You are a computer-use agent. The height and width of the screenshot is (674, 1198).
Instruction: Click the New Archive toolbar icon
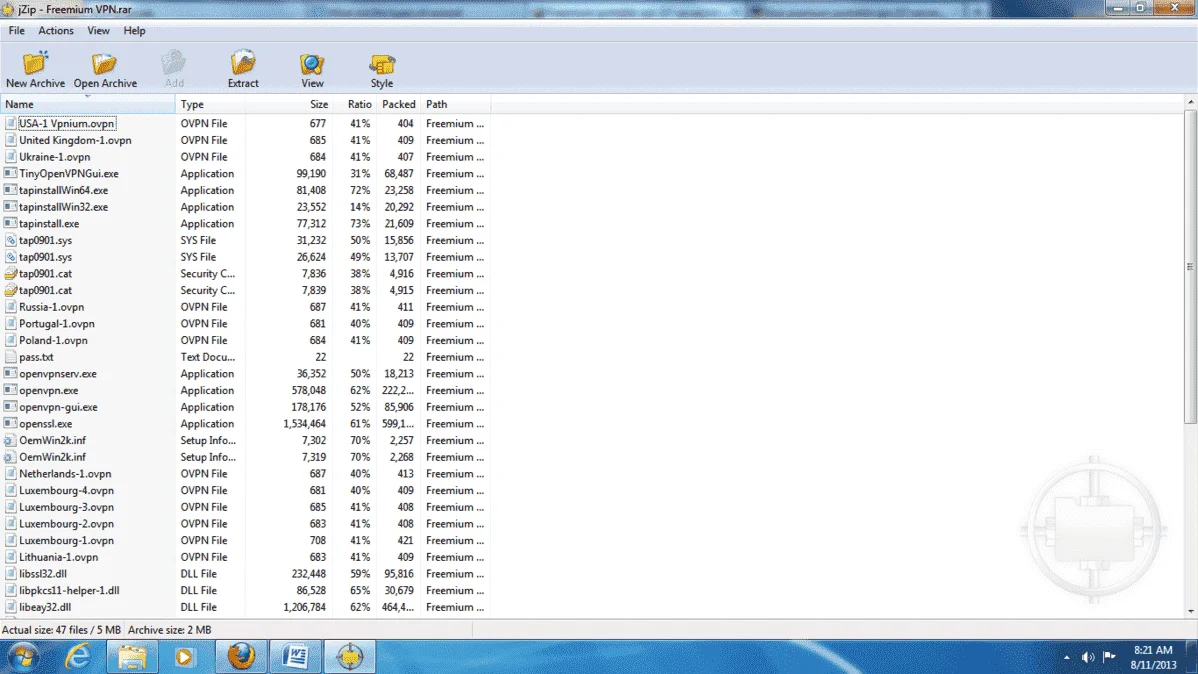[x=35, y=63]
